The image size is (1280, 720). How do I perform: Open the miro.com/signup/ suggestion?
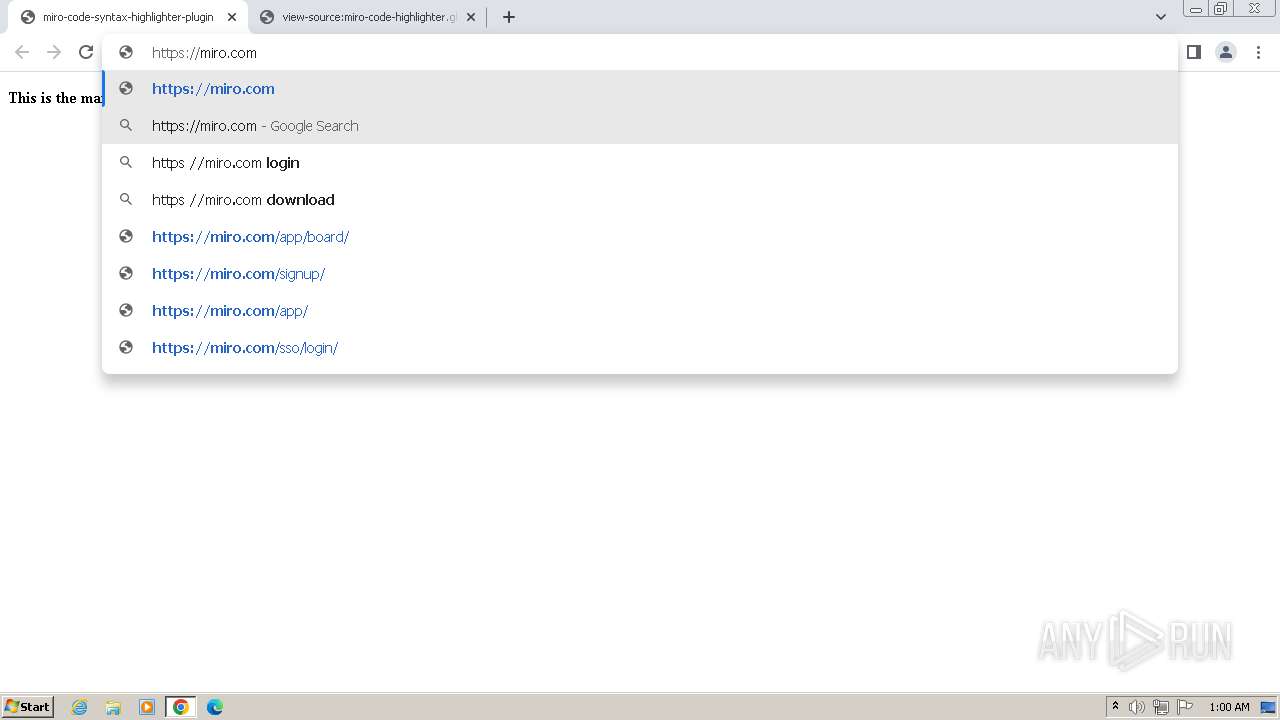coord(640,274)
